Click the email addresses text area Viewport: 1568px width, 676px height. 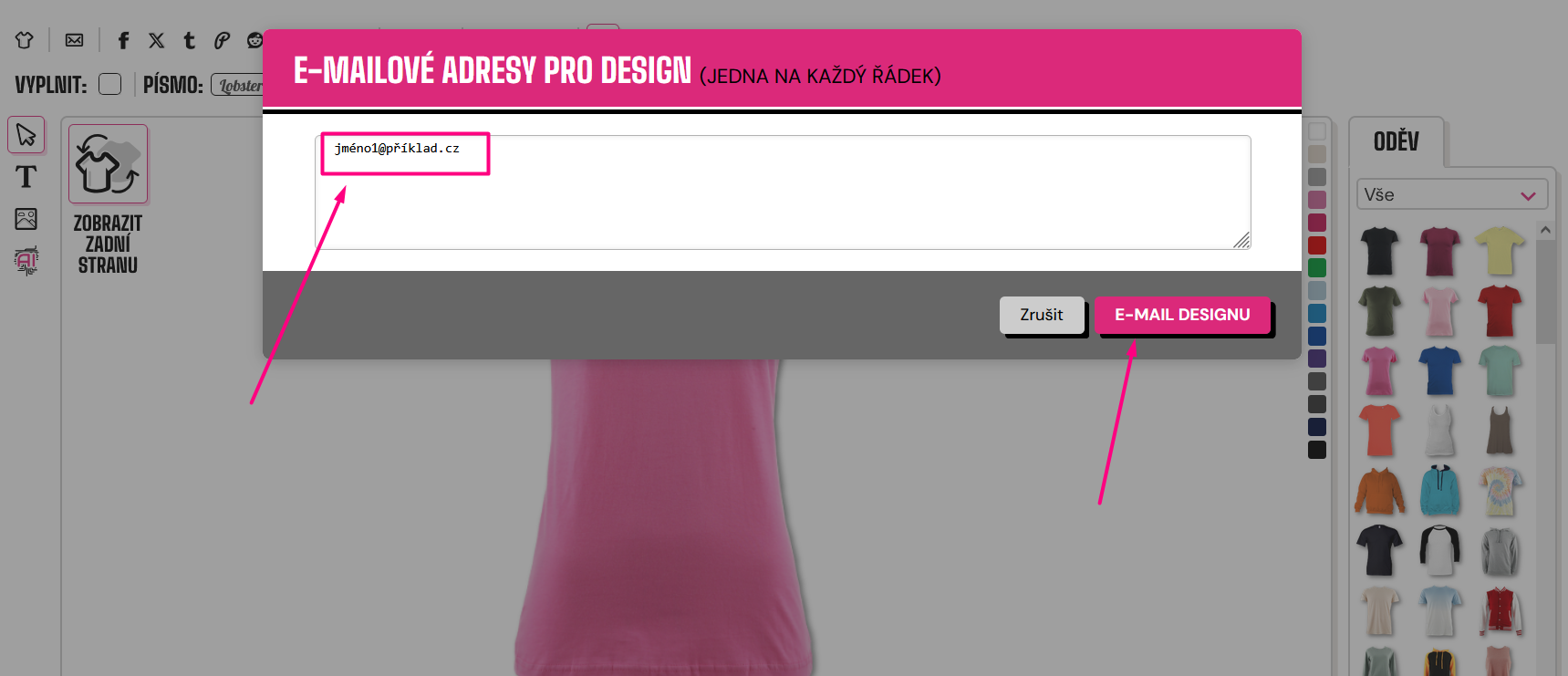click(x=783, y=192)
